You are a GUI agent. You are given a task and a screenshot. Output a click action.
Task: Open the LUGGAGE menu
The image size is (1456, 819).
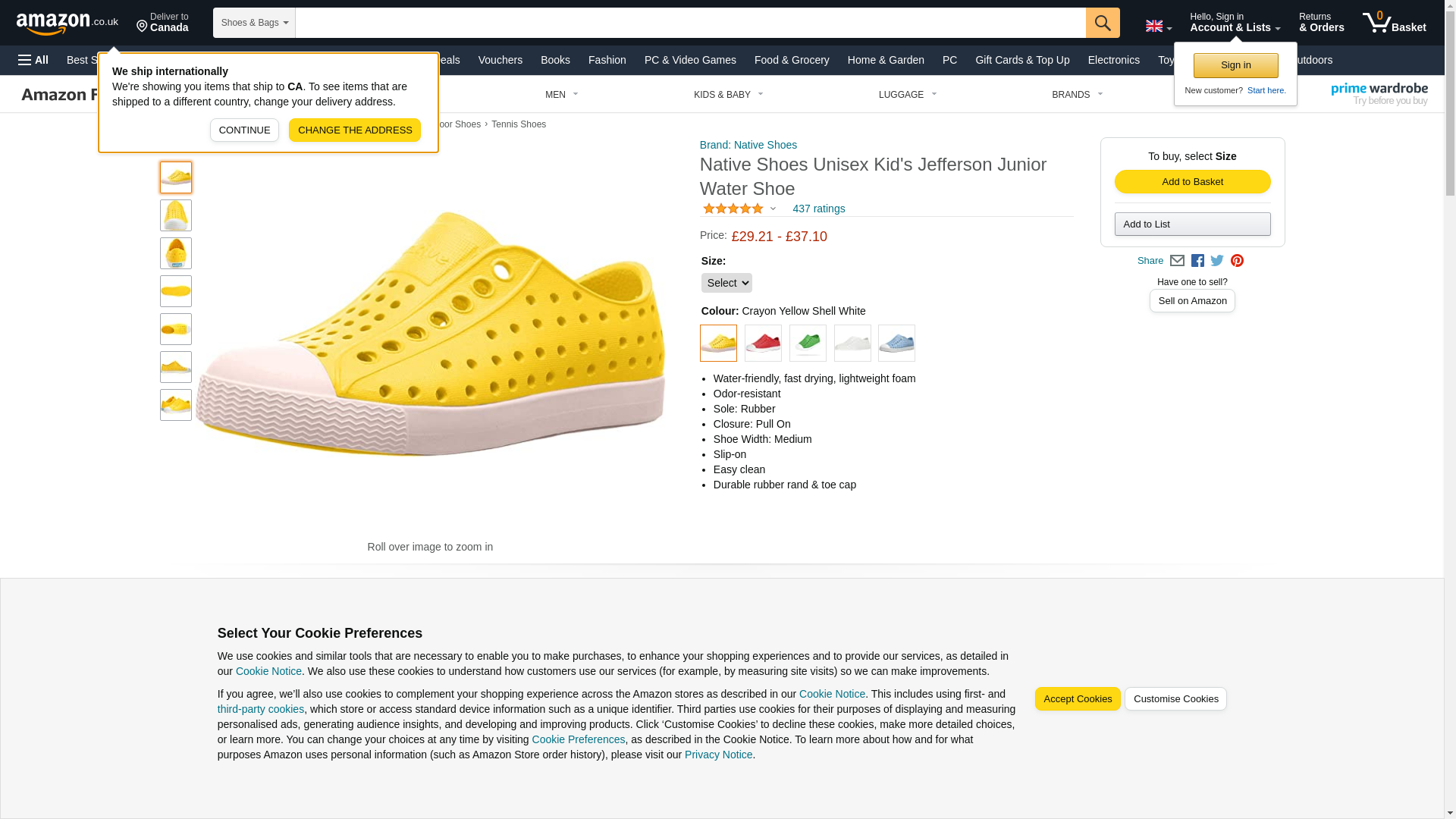point(907,95)
